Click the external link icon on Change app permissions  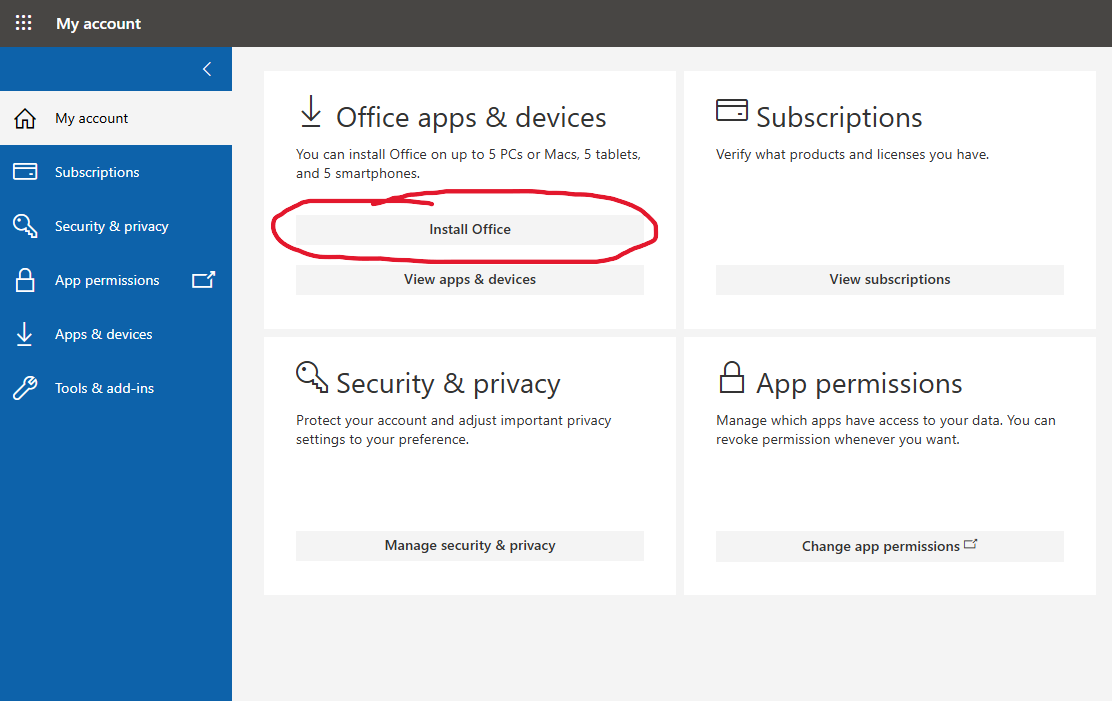(x=971, y=544)
